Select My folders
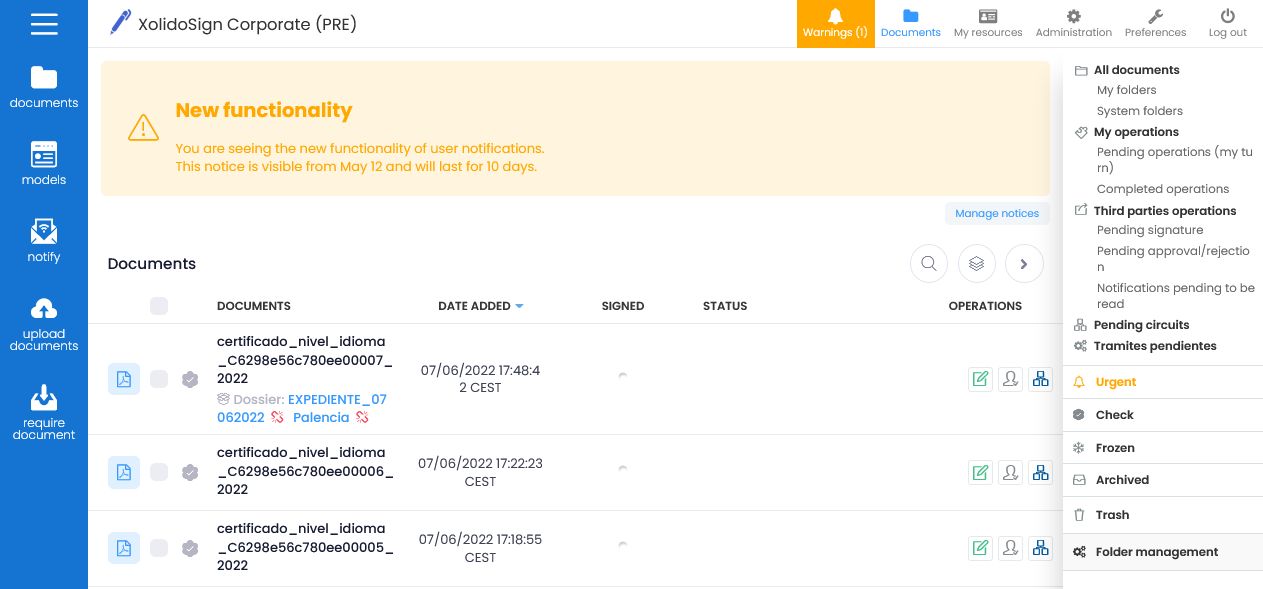 (x=1126, y=90)
